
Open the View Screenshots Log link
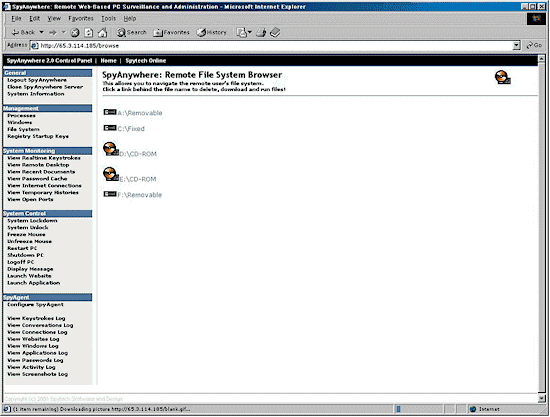tap(38, 374)
